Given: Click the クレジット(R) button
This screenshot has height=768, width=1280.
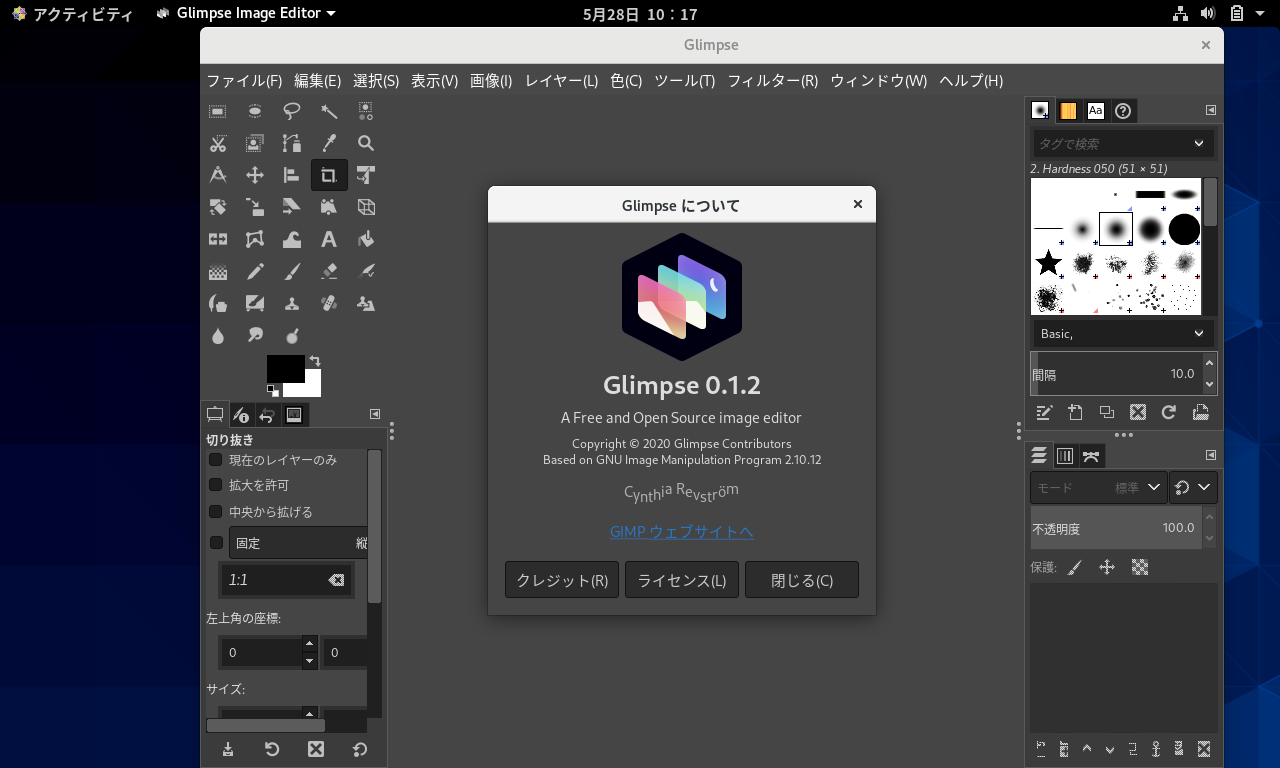Looking at the screenshot, I should click(562, 580).
